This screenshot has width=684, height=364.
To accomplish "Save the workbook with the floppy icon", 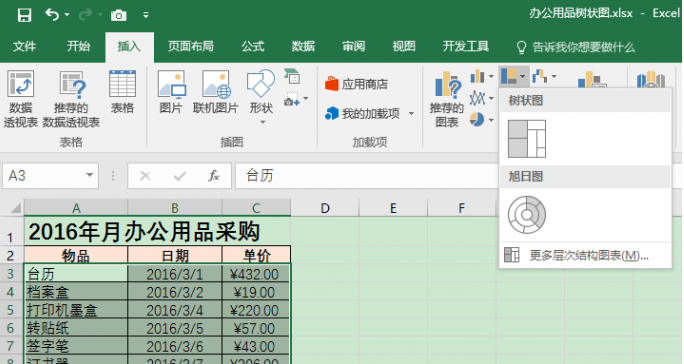I will 24,15.
